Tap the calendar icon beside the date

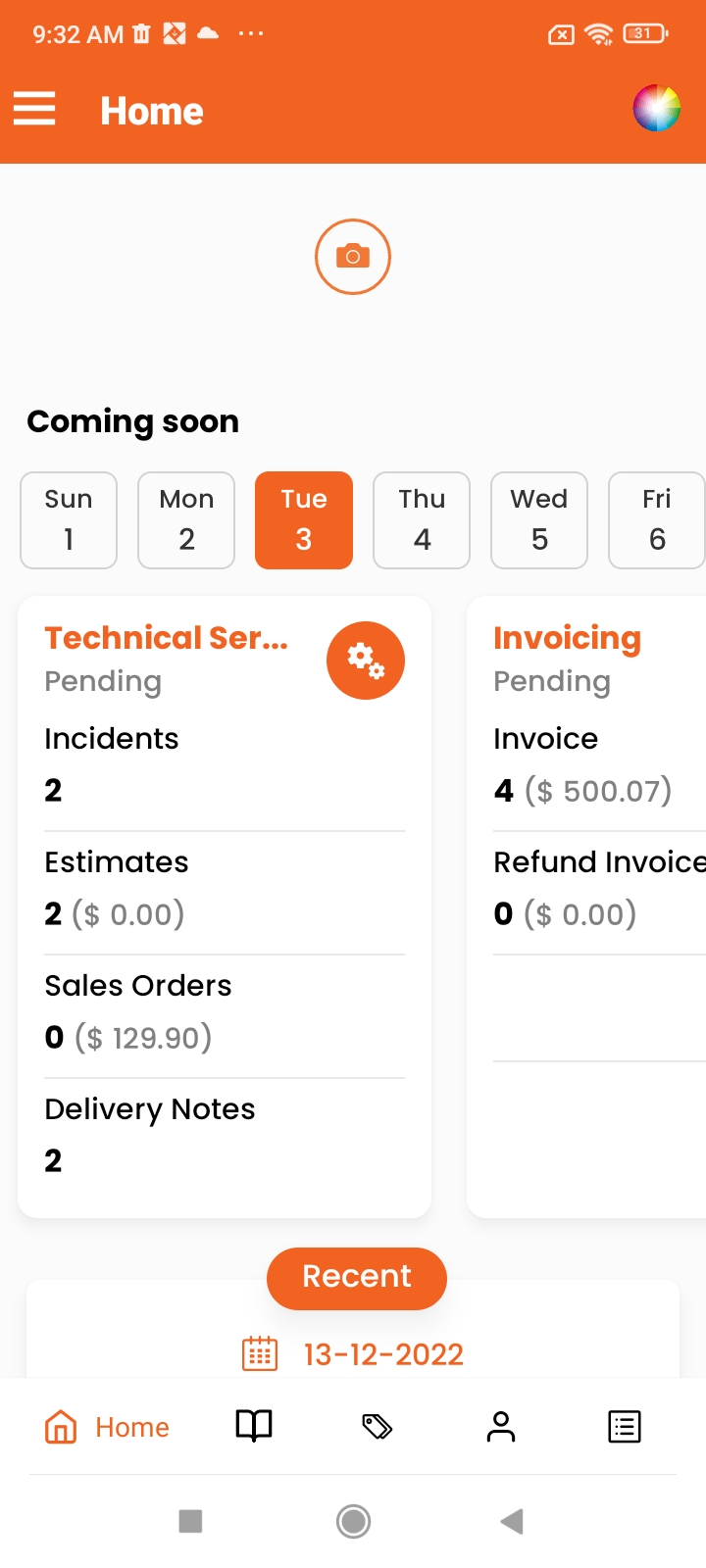pyautogui.click(x=260, y=1353)
